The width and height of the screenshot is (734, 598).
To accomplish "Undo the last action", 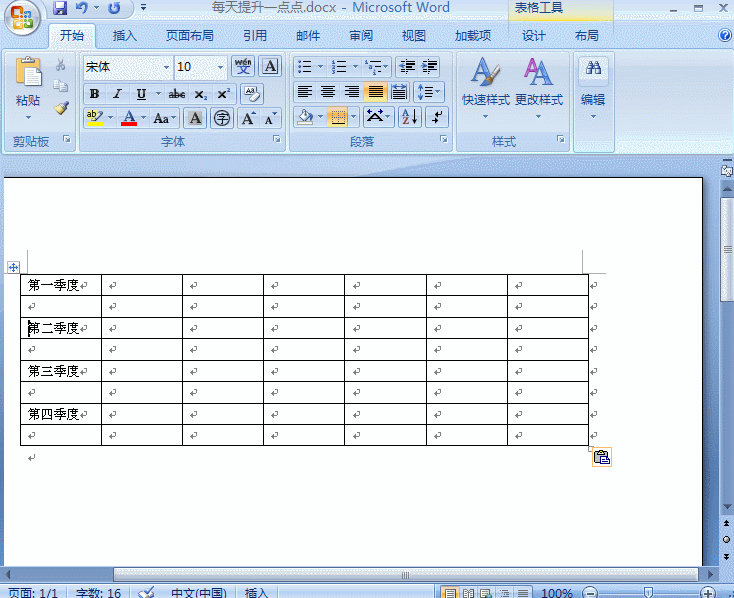I will point(82,8).
